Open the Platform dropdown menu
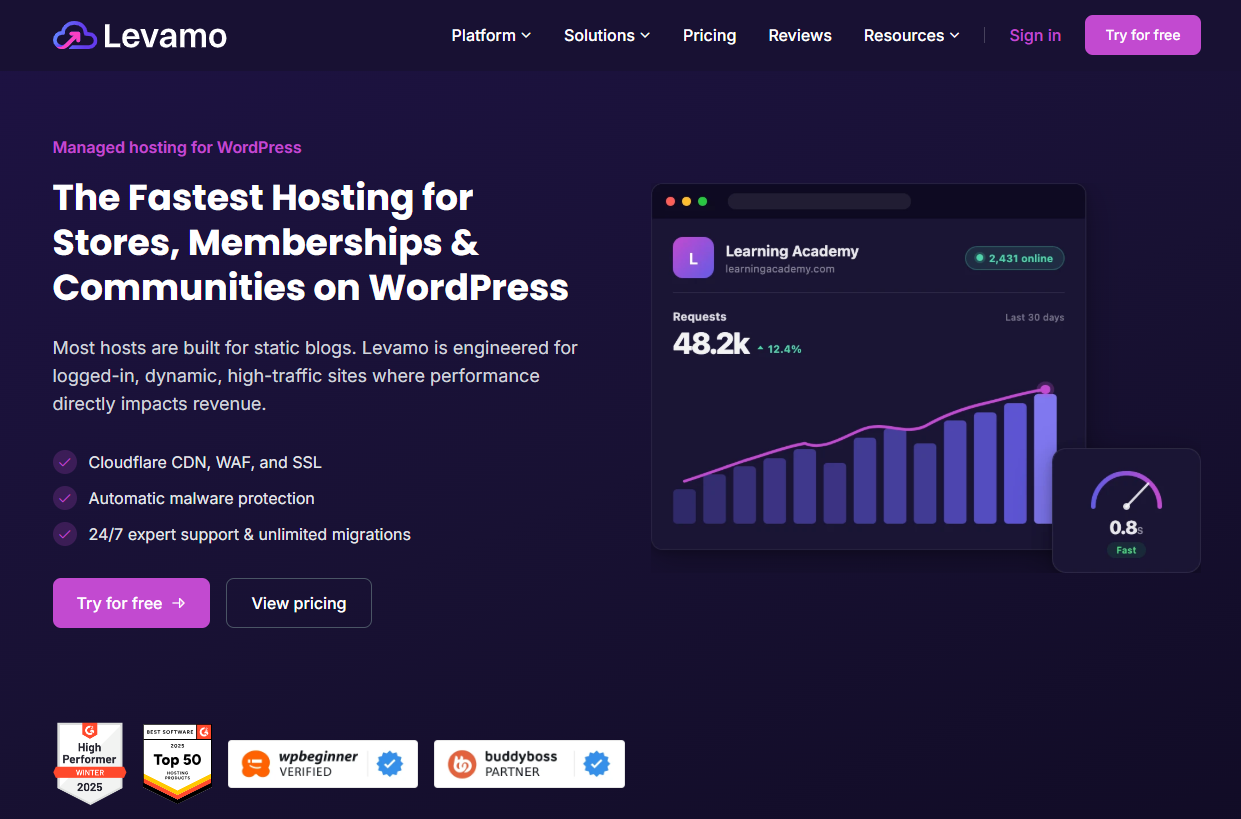 (491, 35)
